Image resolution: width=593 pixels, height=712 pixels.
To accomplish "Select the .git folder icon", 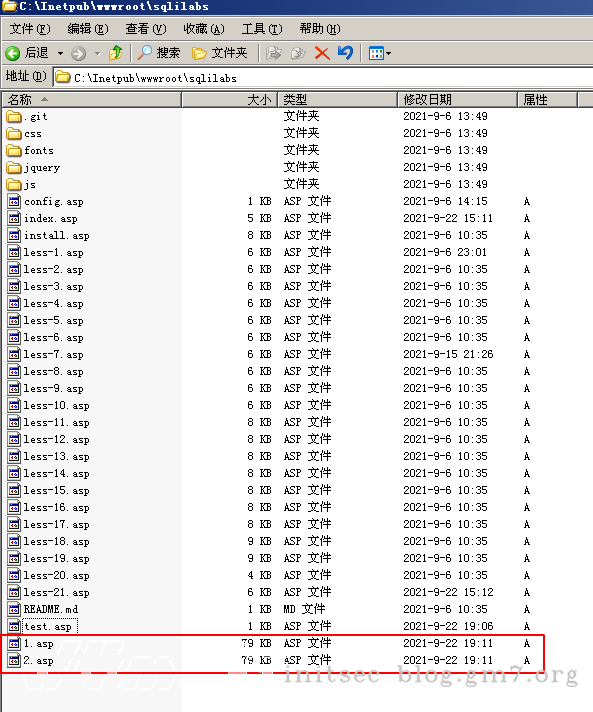I will click(14, 117).
